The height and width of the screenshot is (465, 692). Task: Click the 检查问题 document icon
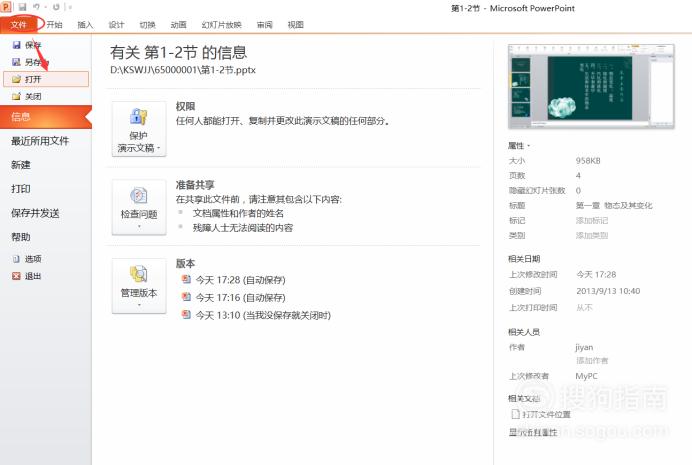tap(139, 195)
